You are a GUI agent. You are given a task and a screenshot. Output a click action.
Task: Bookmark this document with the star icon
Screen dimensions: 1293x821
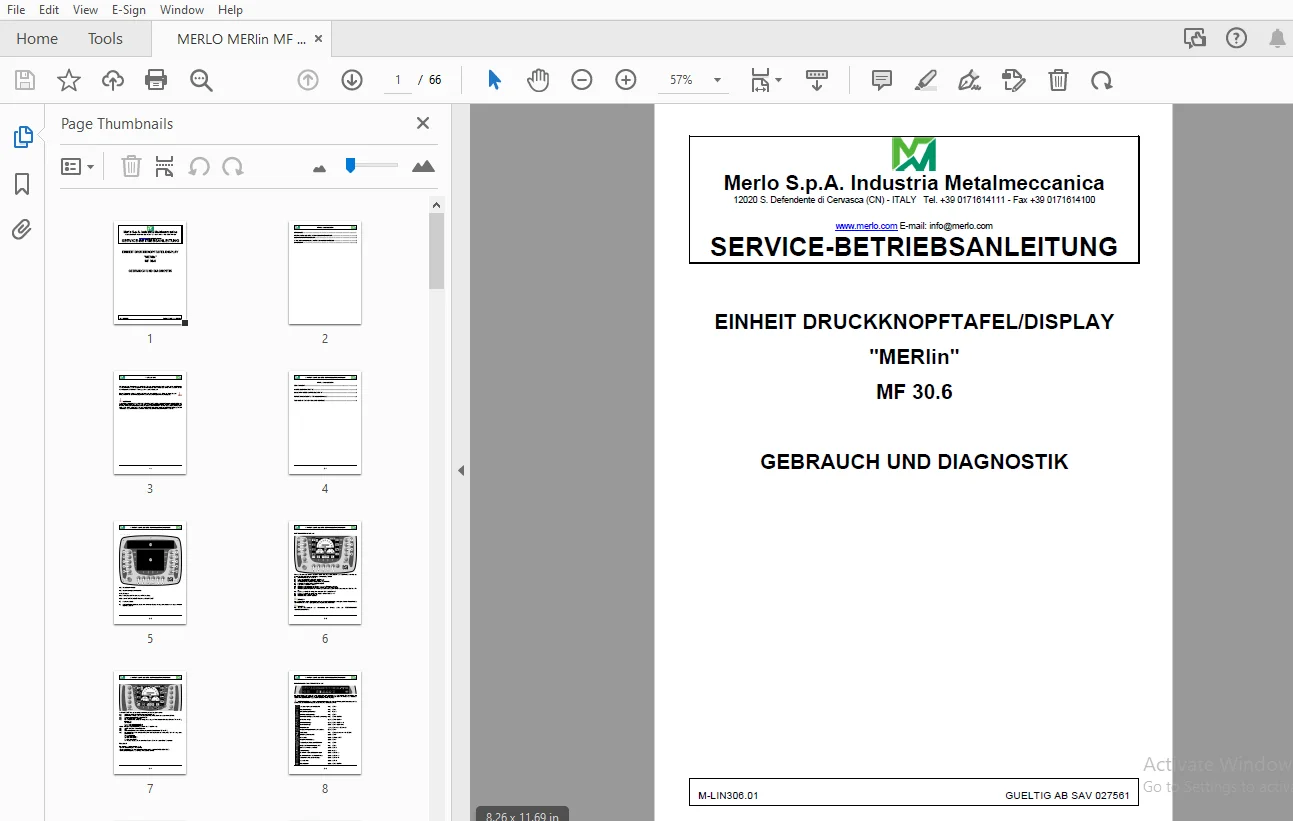click(69, 81)
